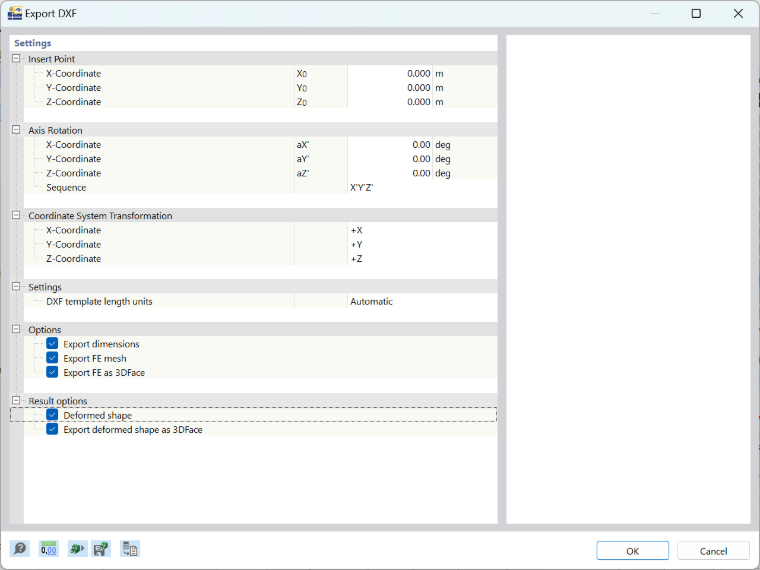Select X-Coordinate row under Insert Point
760x570 pixels.
pyautogui.click(x=260, y=73)
